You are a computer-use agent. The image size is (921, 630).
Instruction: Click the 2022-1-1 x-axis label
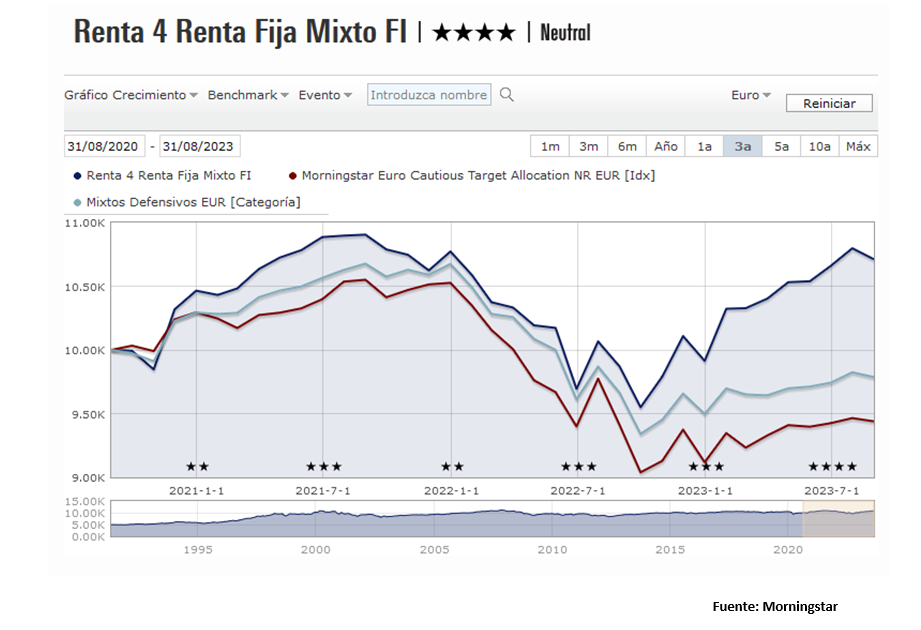pos(452,491)
